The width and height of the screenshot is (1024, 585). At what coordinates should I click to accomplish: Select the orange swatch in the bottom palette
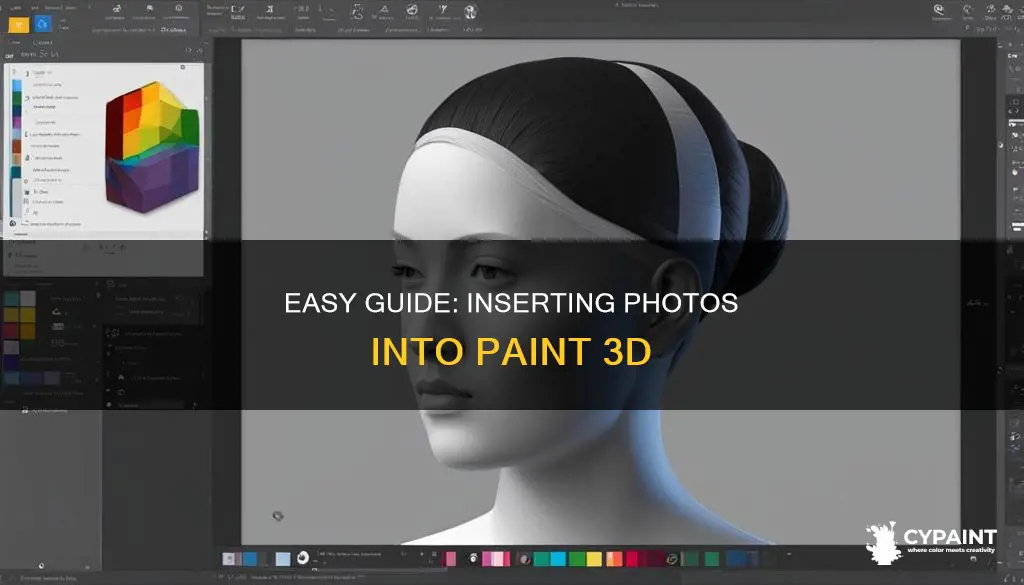[614, 559]
